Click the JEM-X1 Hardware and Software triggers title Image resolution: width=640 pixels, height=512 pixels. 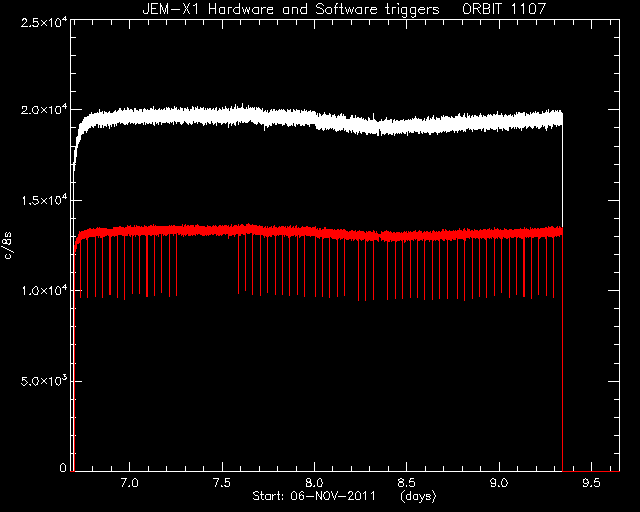[291, 9]
